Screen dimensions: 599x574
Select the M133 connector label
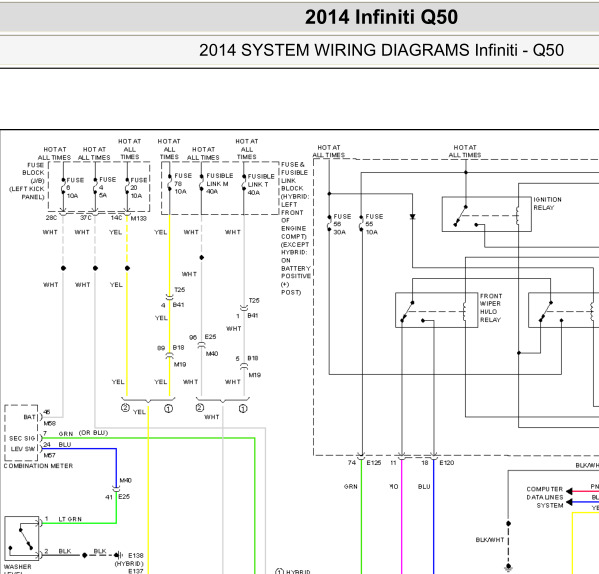(138, 218)
